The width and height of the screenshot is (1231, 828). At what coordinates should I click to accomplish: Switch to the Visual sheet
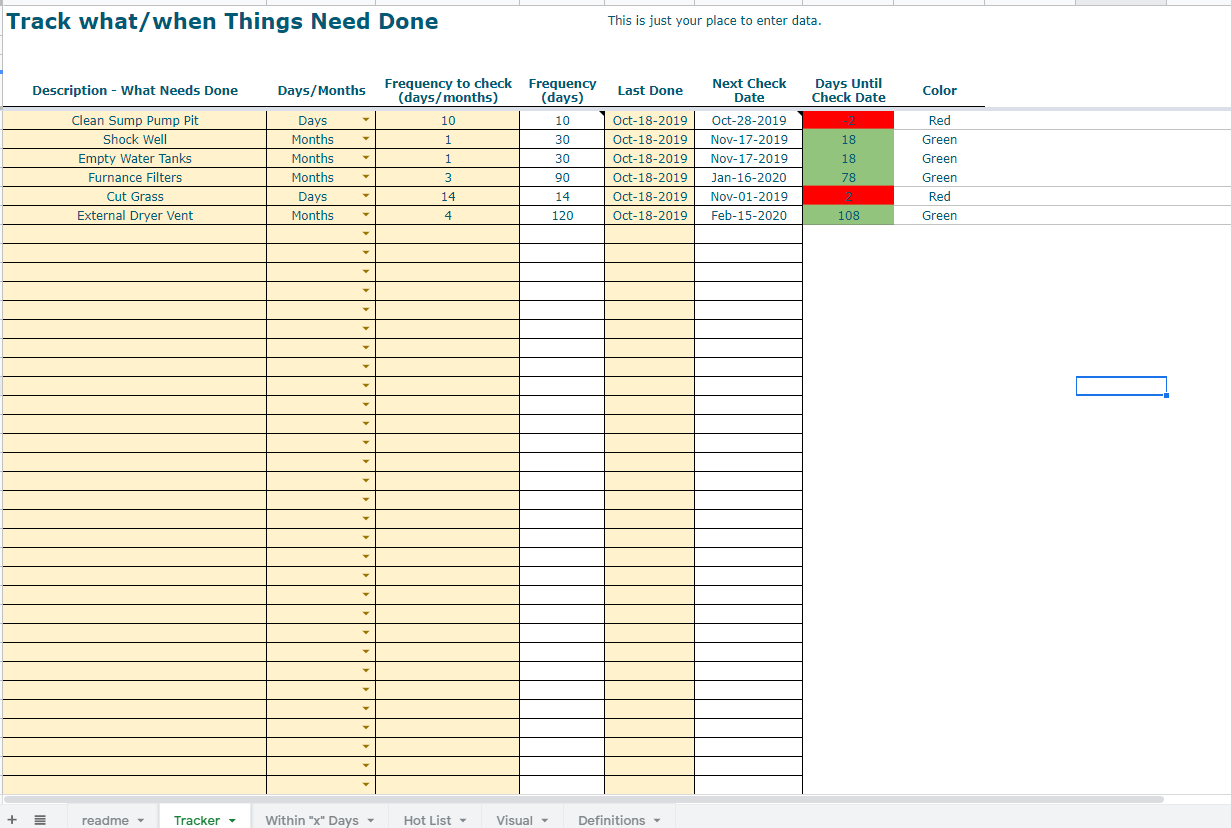tap(514, 820)
